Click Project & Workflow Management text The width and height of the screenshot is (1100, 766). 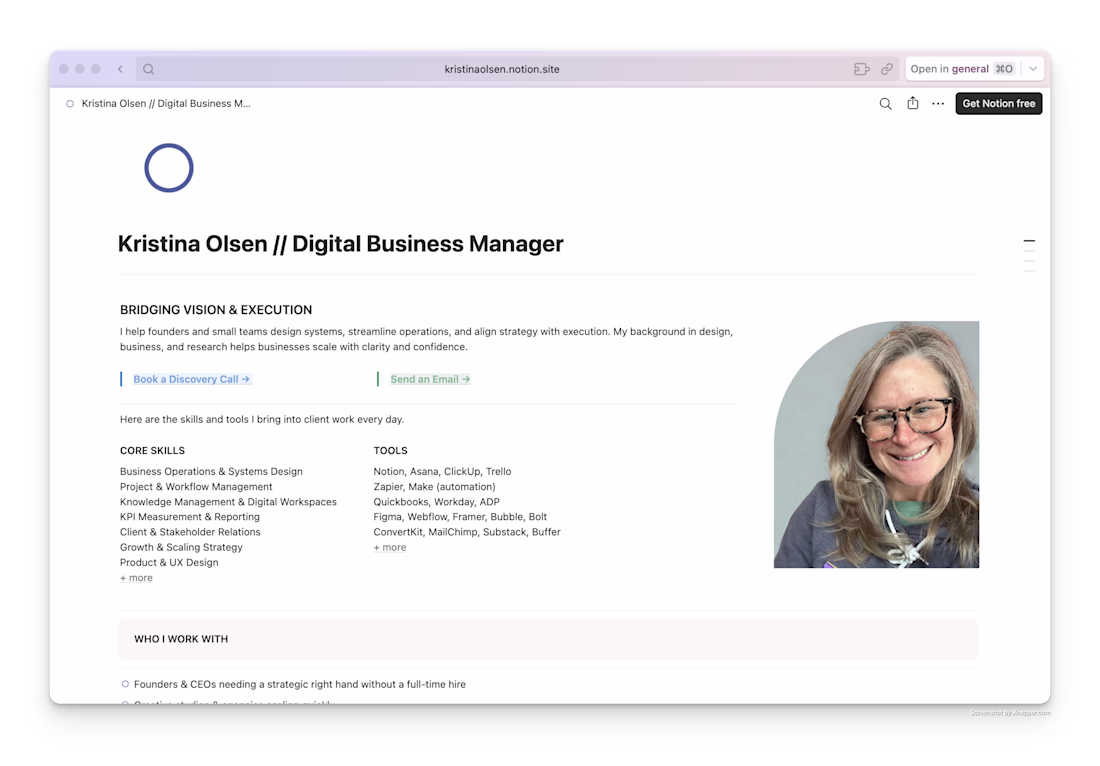[x=196, y=487]
